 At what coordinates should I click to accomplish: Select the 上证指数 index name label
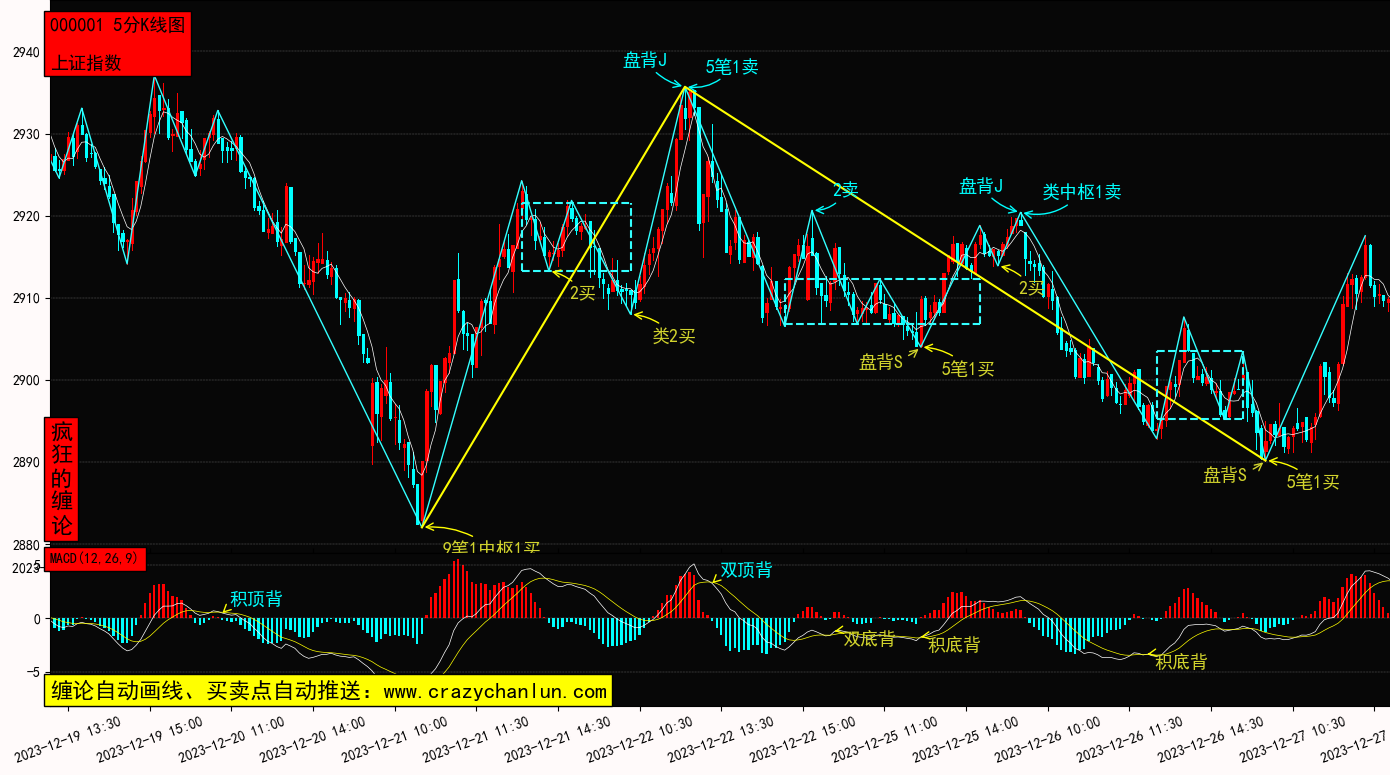tap(86, 62)
